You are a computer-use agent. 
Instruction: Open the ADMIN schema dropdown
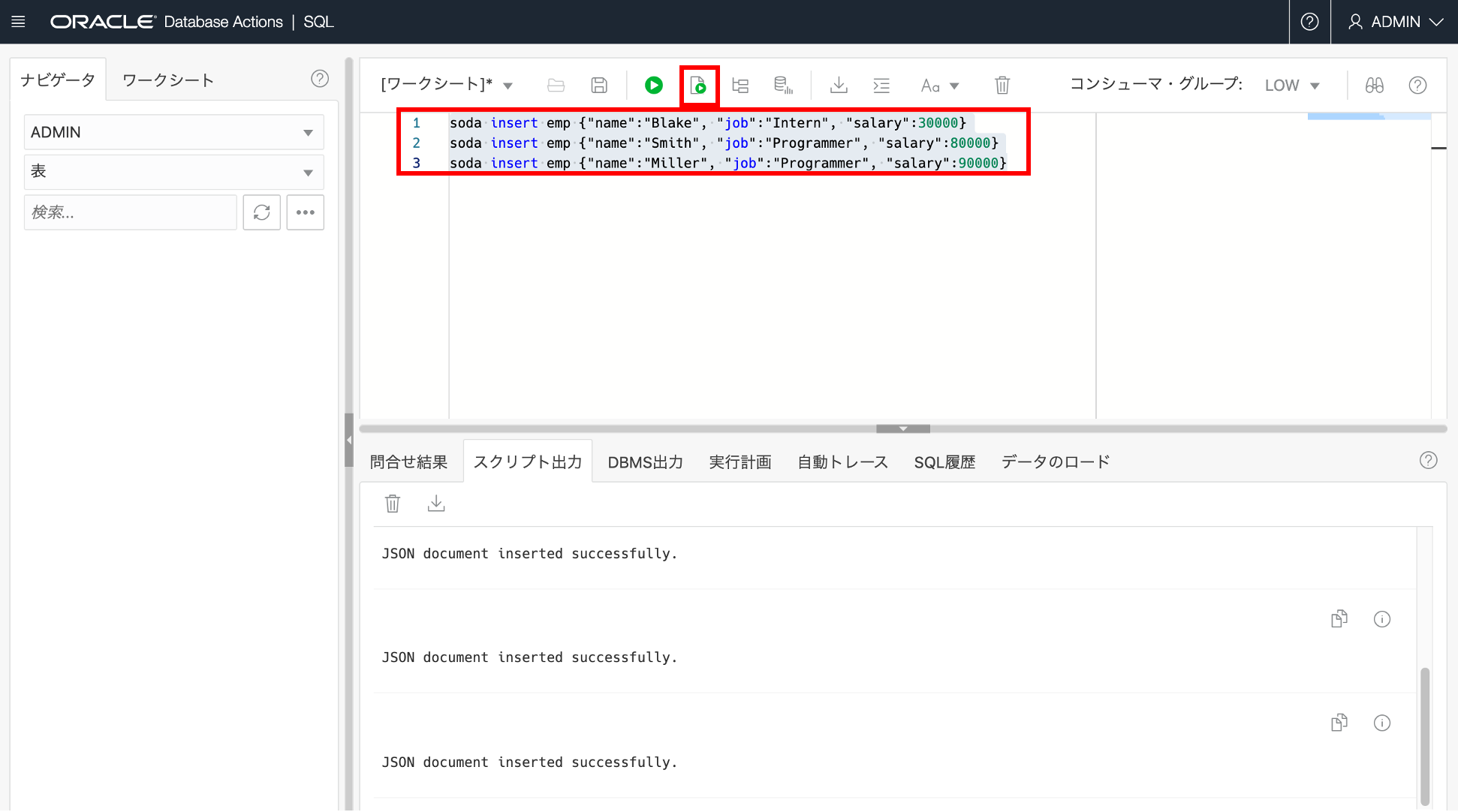(x=173, y=132)
